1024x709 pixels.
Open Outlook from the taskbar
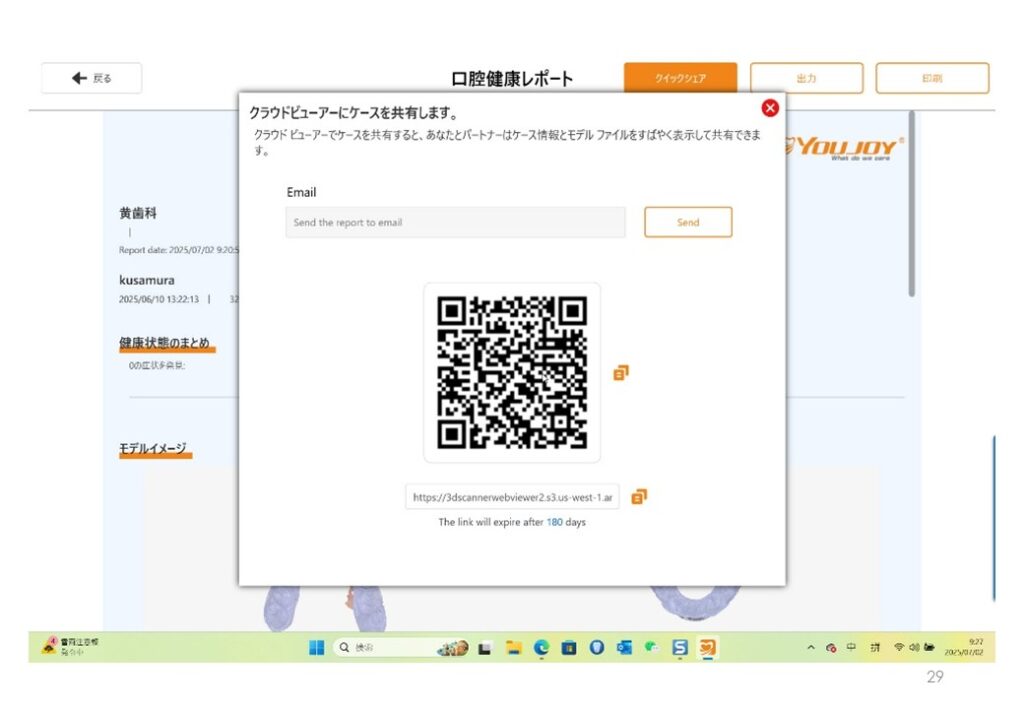tap(624, 648)
